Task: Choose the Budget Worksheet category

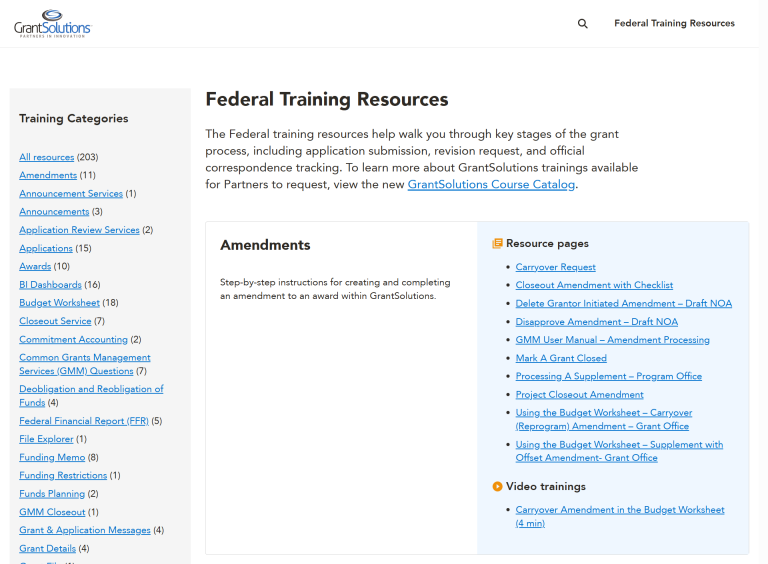Action: tap(59, 303)
